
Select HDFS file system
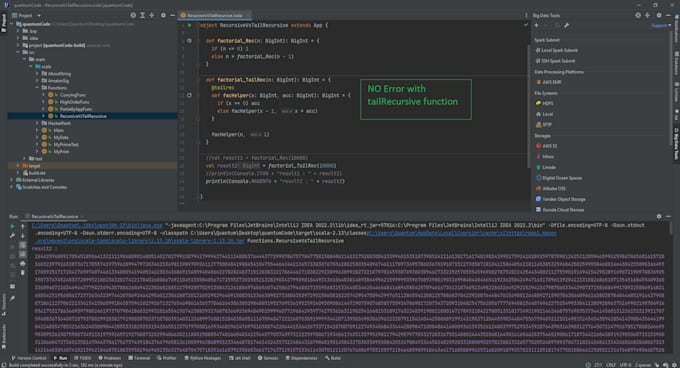545,103
